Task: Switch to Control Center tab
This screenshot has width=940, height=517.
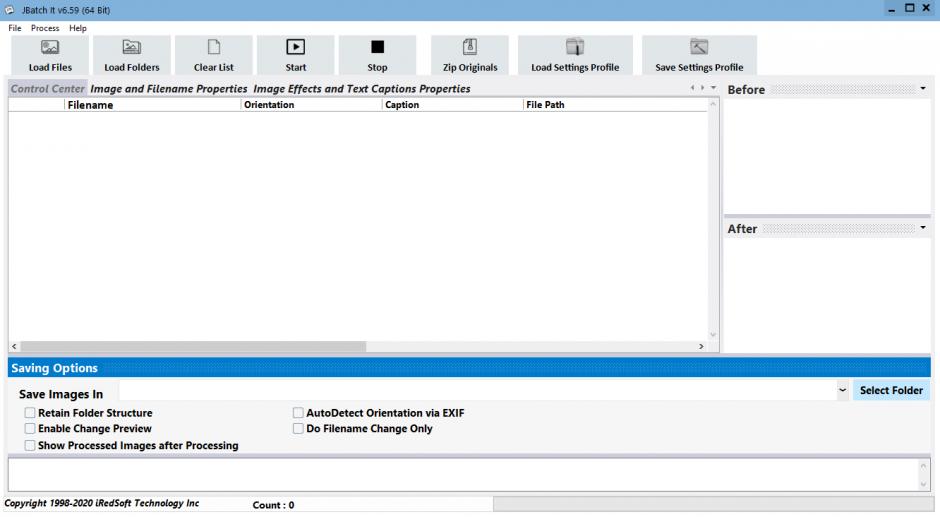Action: click(x=48, y=89)
